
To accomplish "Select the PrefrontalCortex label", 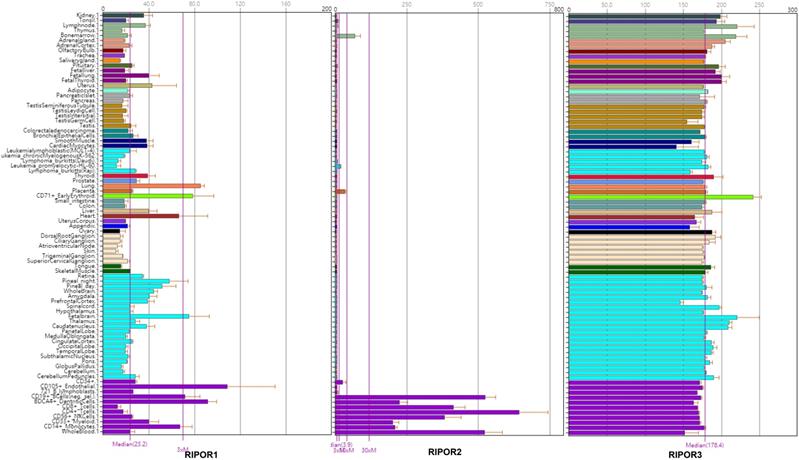I will (x=73, y=301).
